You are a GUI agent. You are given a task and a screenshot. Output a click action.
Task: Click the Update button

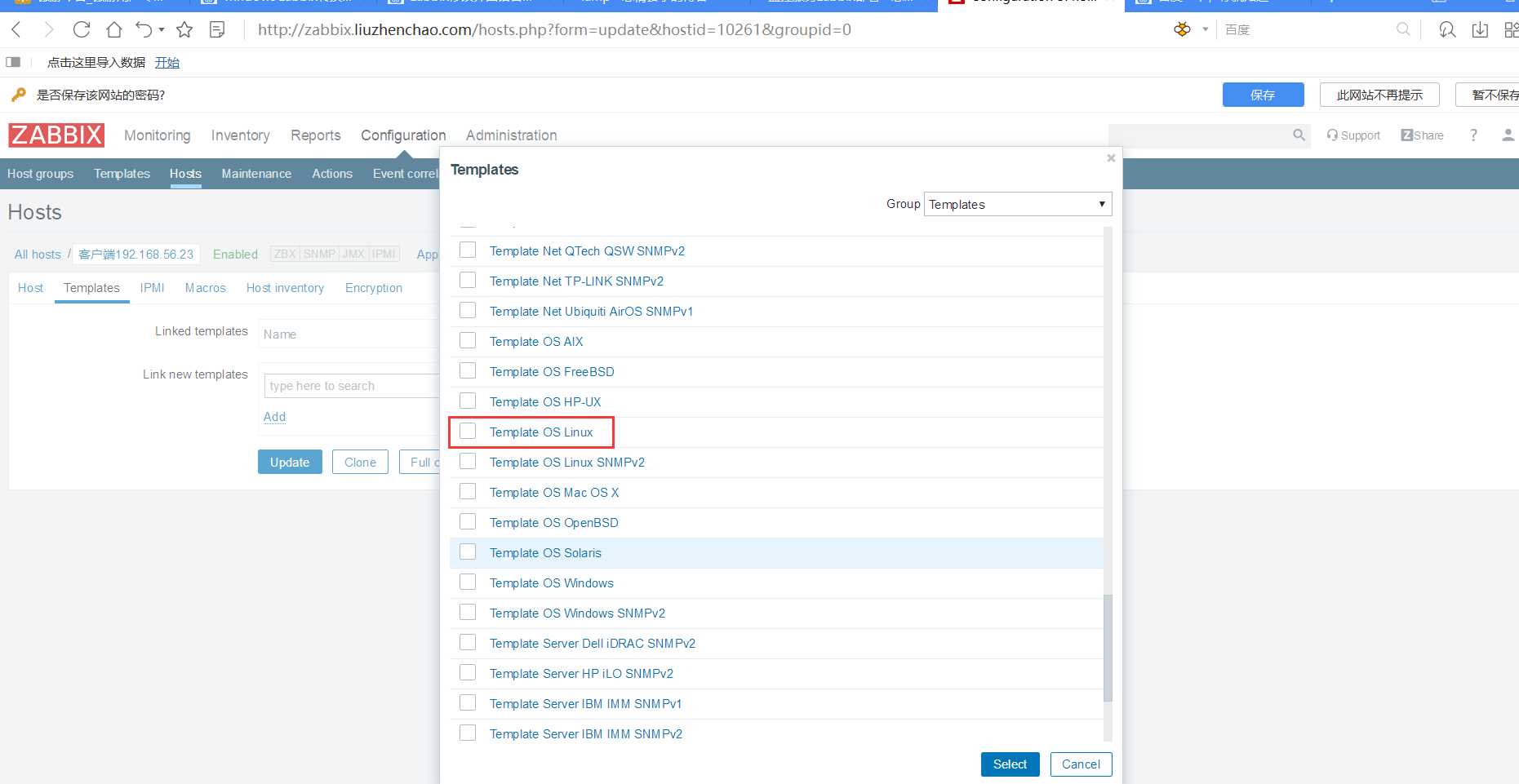coord(290,462)
